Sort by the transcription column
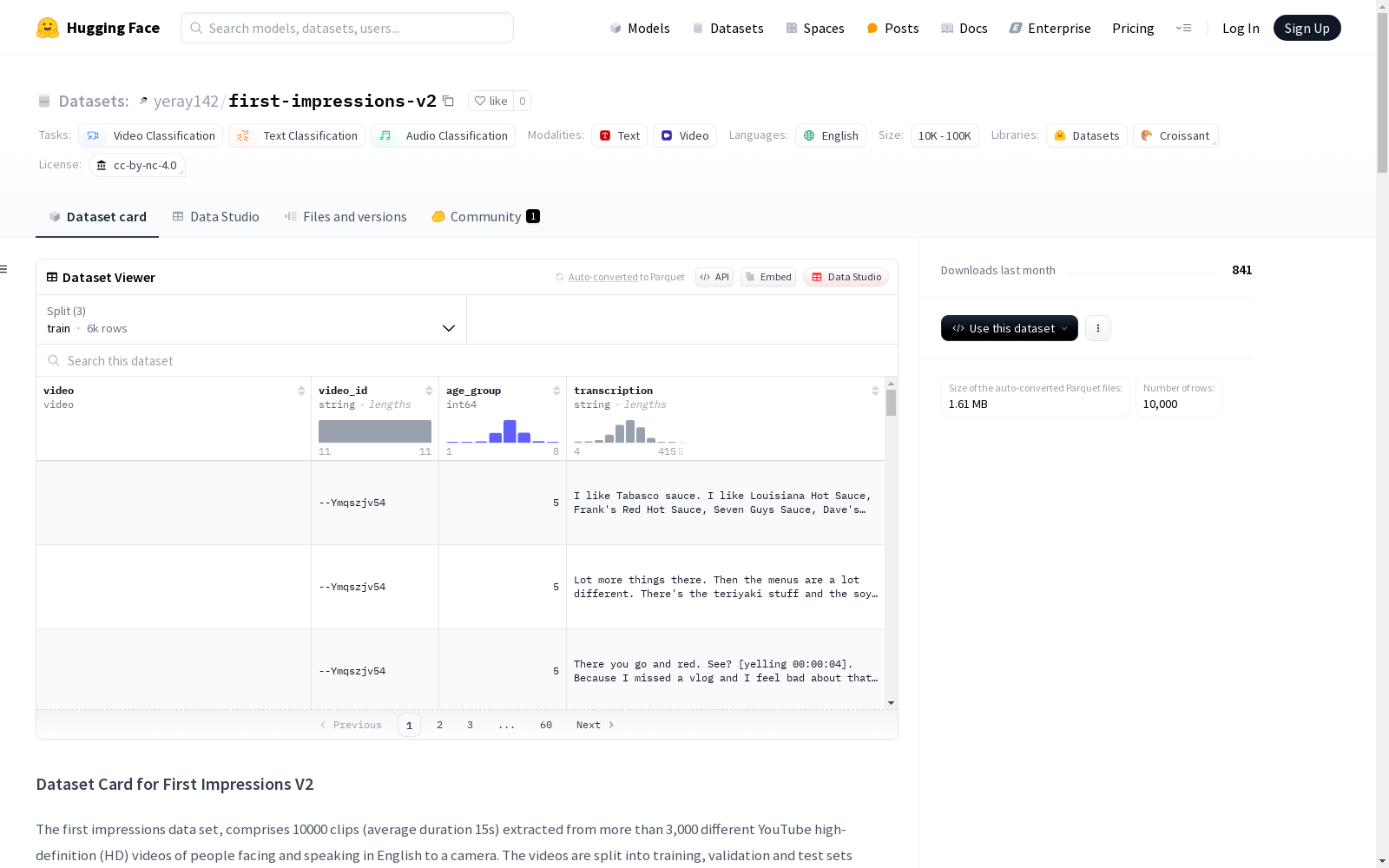 tap(875, 391)
